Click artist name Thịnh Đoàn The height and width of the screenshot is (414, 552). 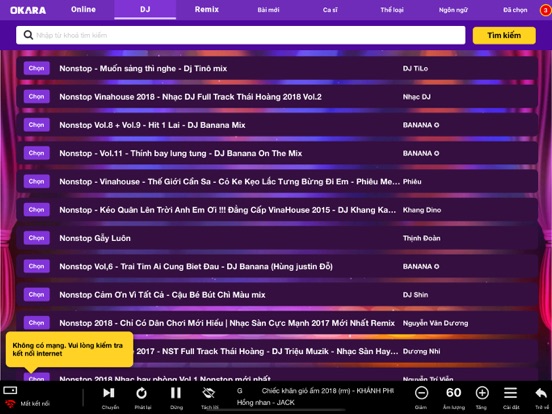[421, 238]
